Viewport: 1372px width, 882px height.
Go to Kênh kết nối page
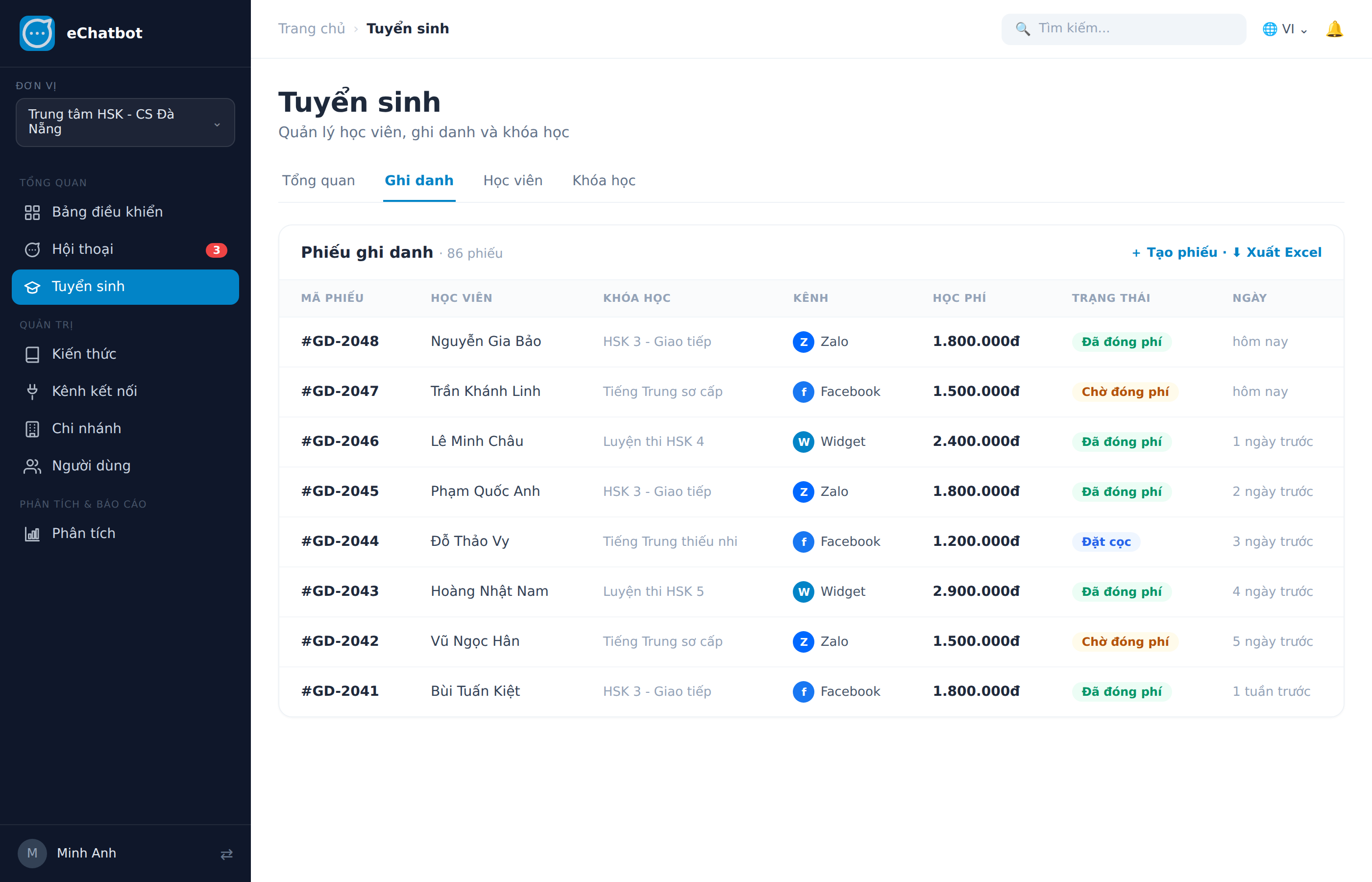[x=125, y=392]
